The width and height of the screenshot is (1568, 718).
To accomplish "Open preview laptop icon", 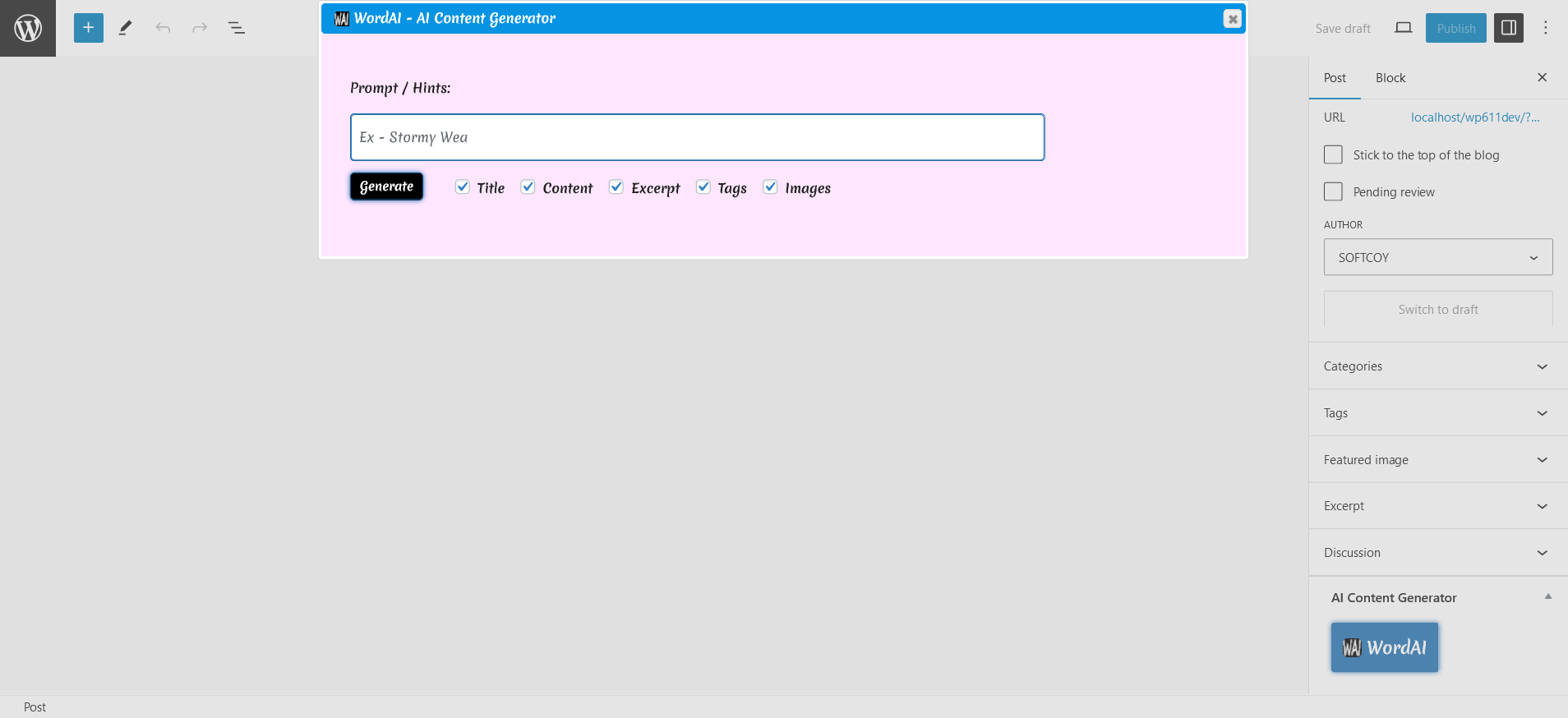I will click(1404, 28).
